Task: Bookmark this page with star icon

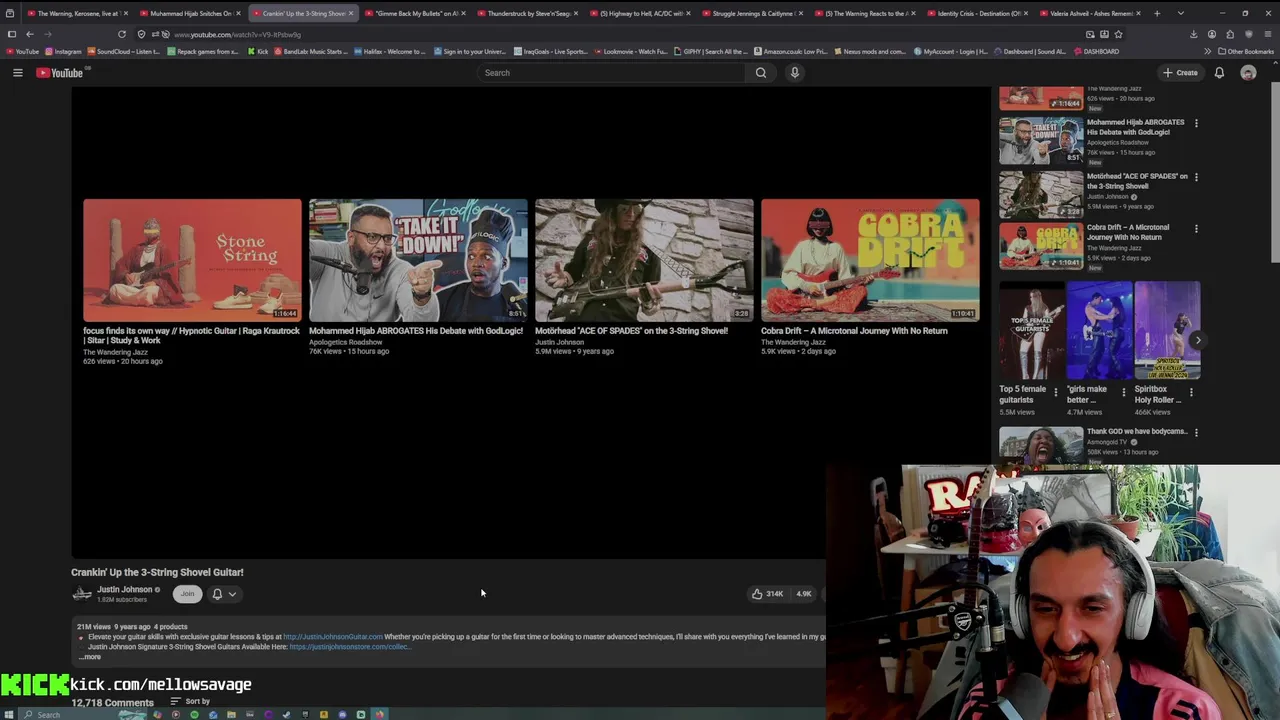Action: pyautogui.click(x=1118, y=34)
